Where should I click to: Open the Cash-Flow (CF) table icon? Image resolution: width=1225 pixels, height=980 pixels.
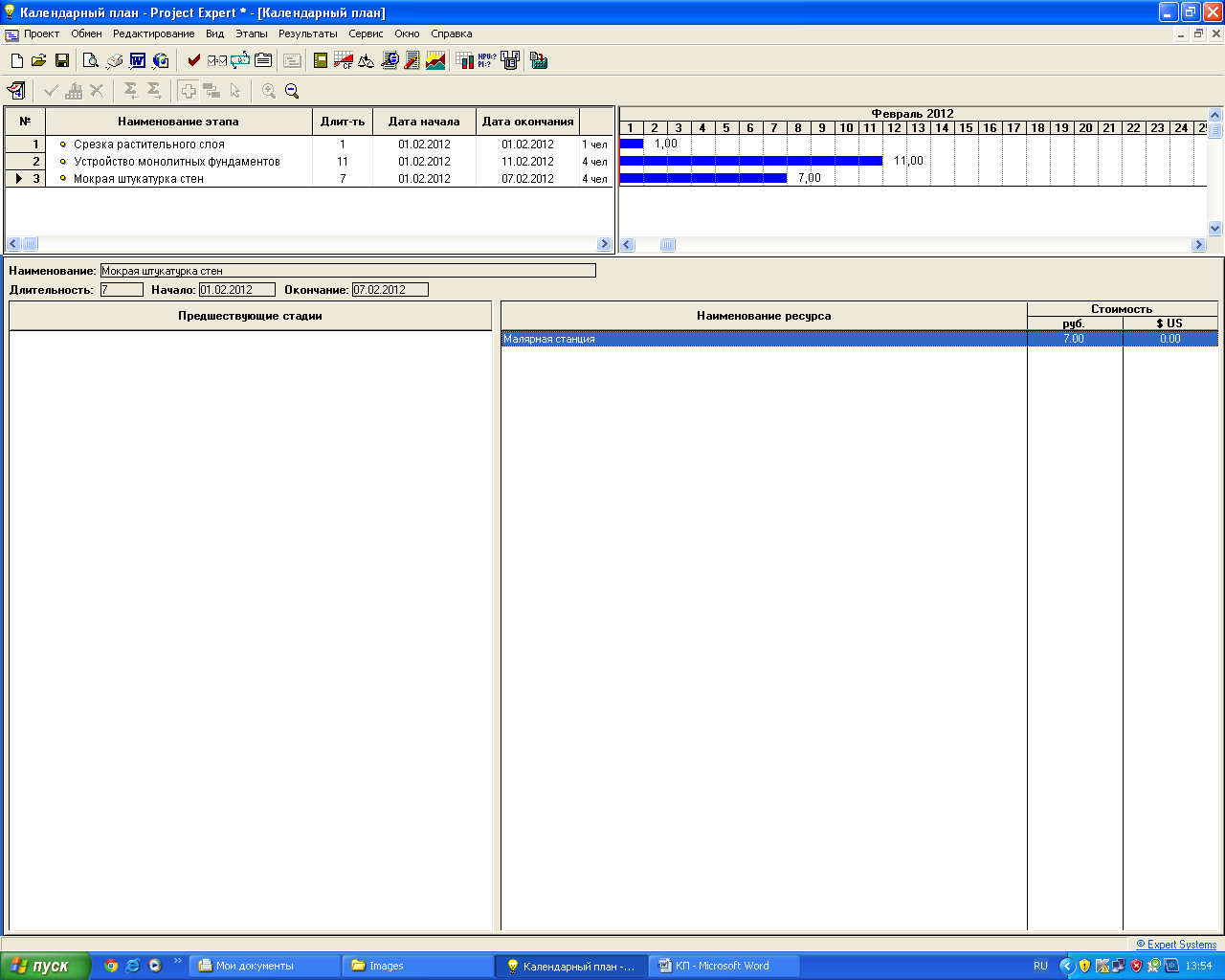click(344, 61)
